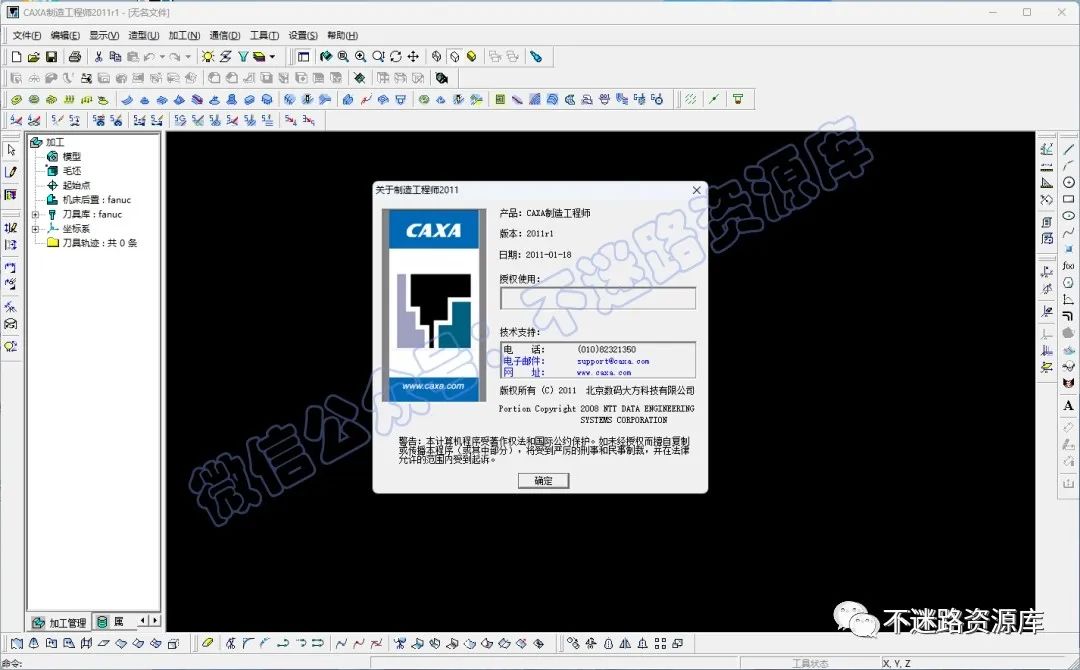Click the www.caxa.com website link in dialog

(604, 373)
